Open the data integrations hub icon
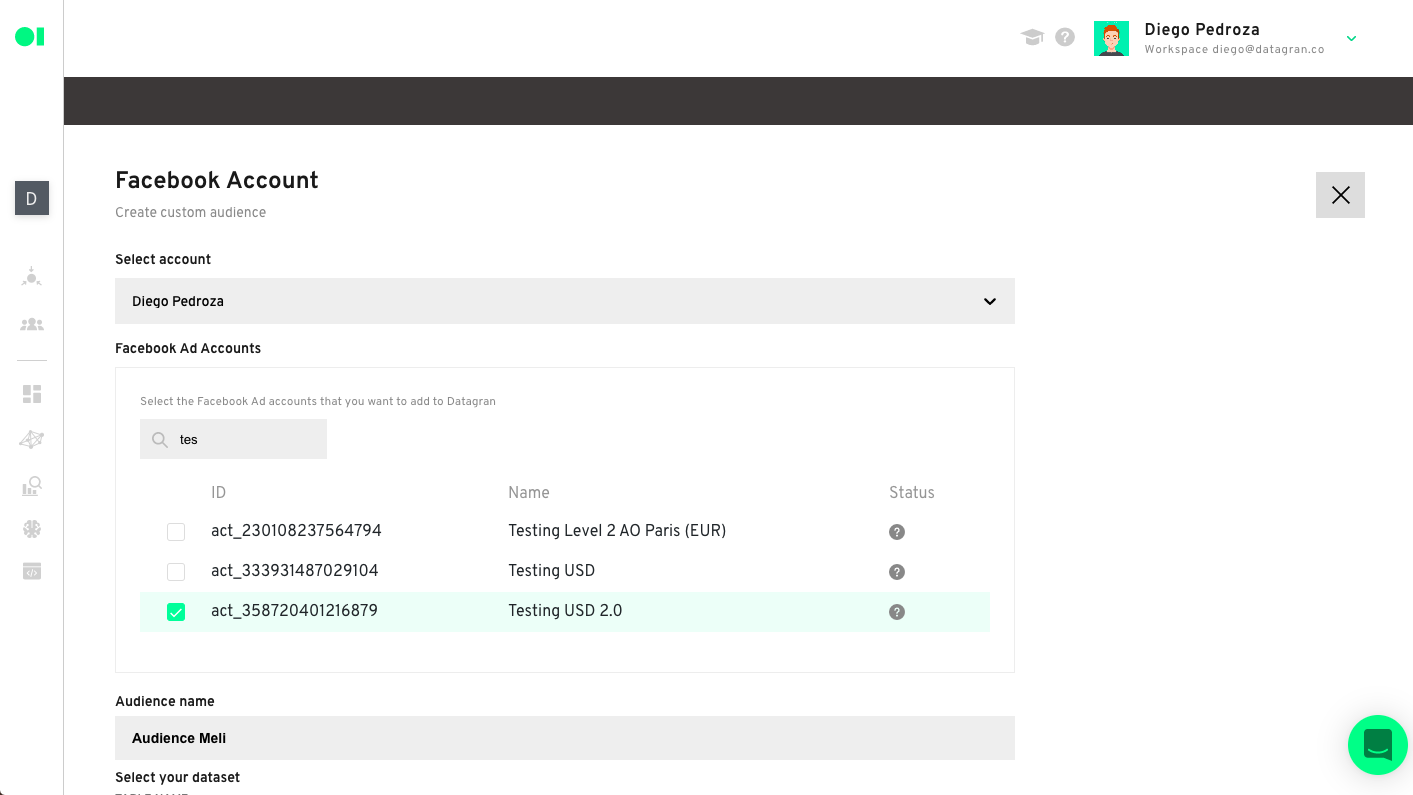The height and width of the screenshot is (795, 1413). tap(31, 277)
